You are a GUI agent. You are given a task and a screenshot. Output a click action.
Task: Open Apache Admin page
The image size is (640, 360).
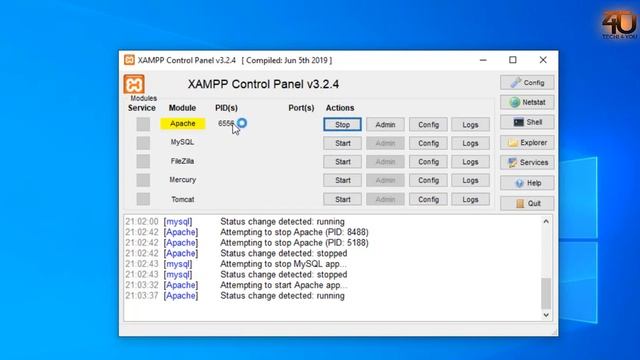[385, 124]
